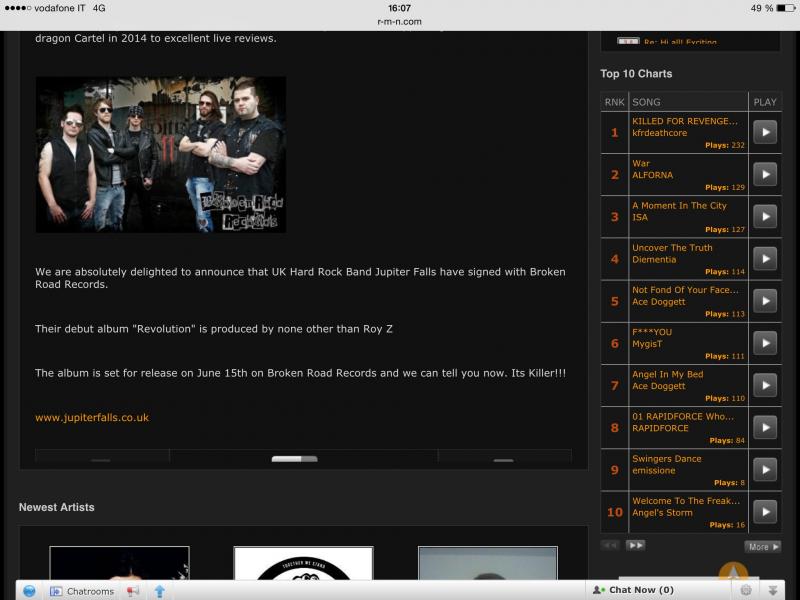Screen dimensions: 800x600
Task: Click the blue up arrow icon in the chat bar
Action: [159, 591]
